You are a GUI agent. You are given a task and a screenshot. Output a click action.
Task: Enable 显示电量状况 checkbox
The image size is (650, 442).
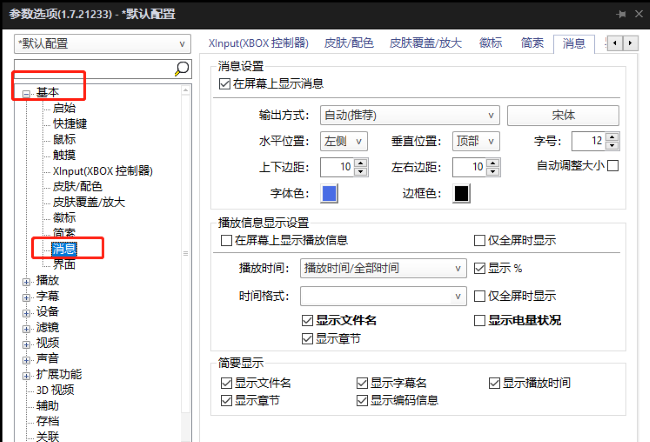479,320
